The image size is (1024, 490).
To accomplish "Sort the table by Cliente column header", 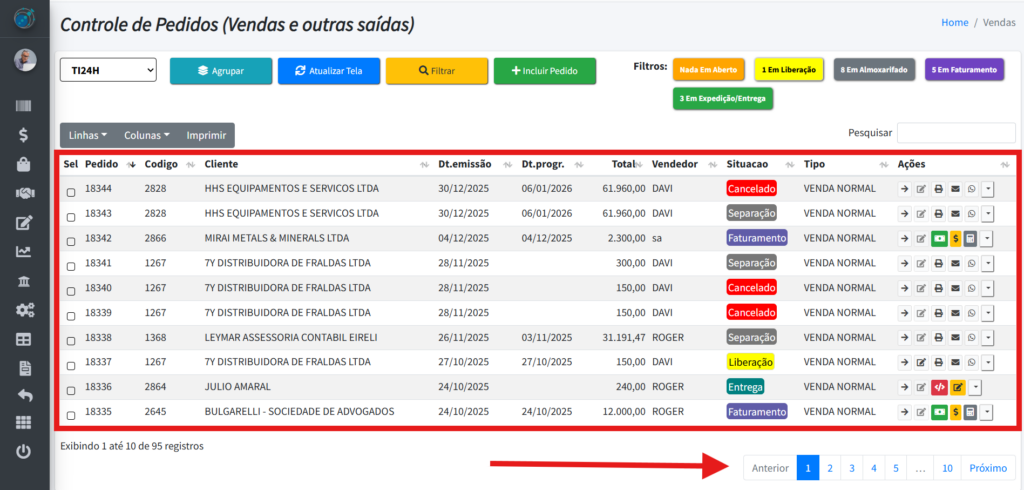I will pos(220,164).
